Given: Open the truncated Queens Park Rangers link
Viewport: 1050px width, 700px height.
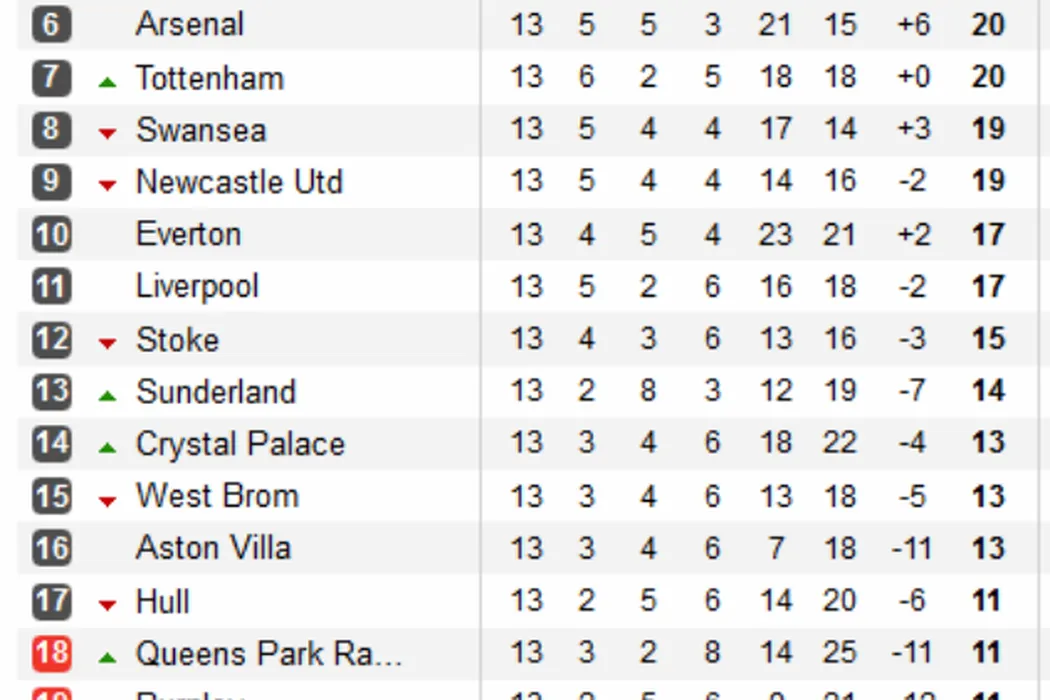Looking at the screenshot, I should point(268,654).
